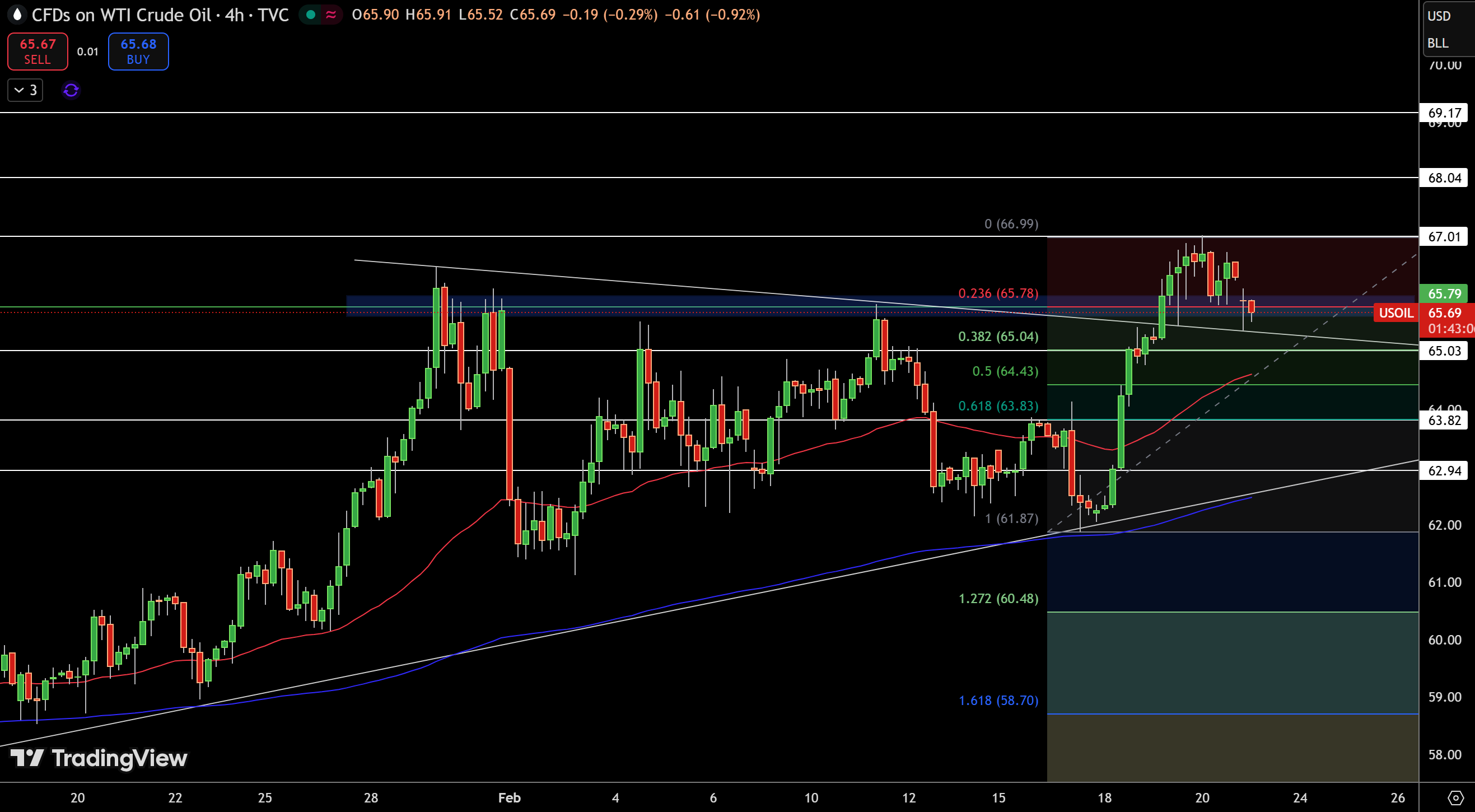This screenshot has height=812, width=1475.
Task: Select the 69.17 price level label
Action: pos(1444,113)
